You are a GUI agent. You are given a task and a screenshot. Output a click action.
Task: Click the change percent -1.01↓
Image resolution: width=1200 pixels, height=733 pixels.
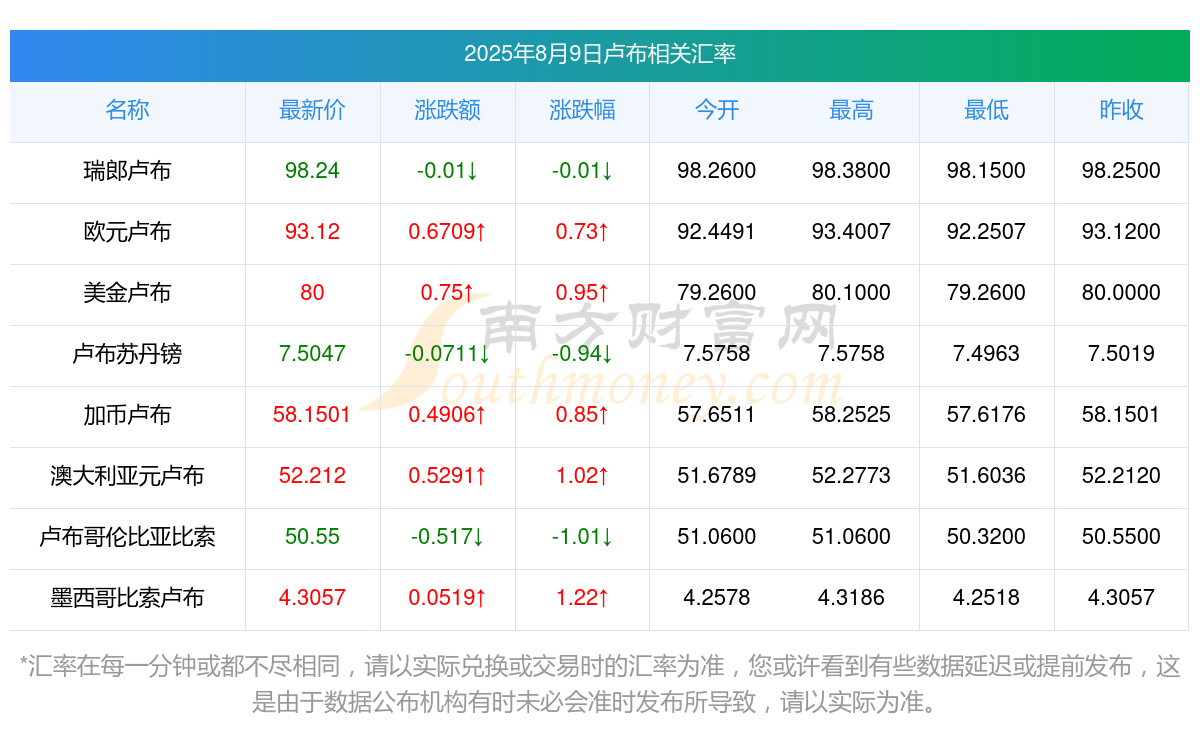(583, 537)
